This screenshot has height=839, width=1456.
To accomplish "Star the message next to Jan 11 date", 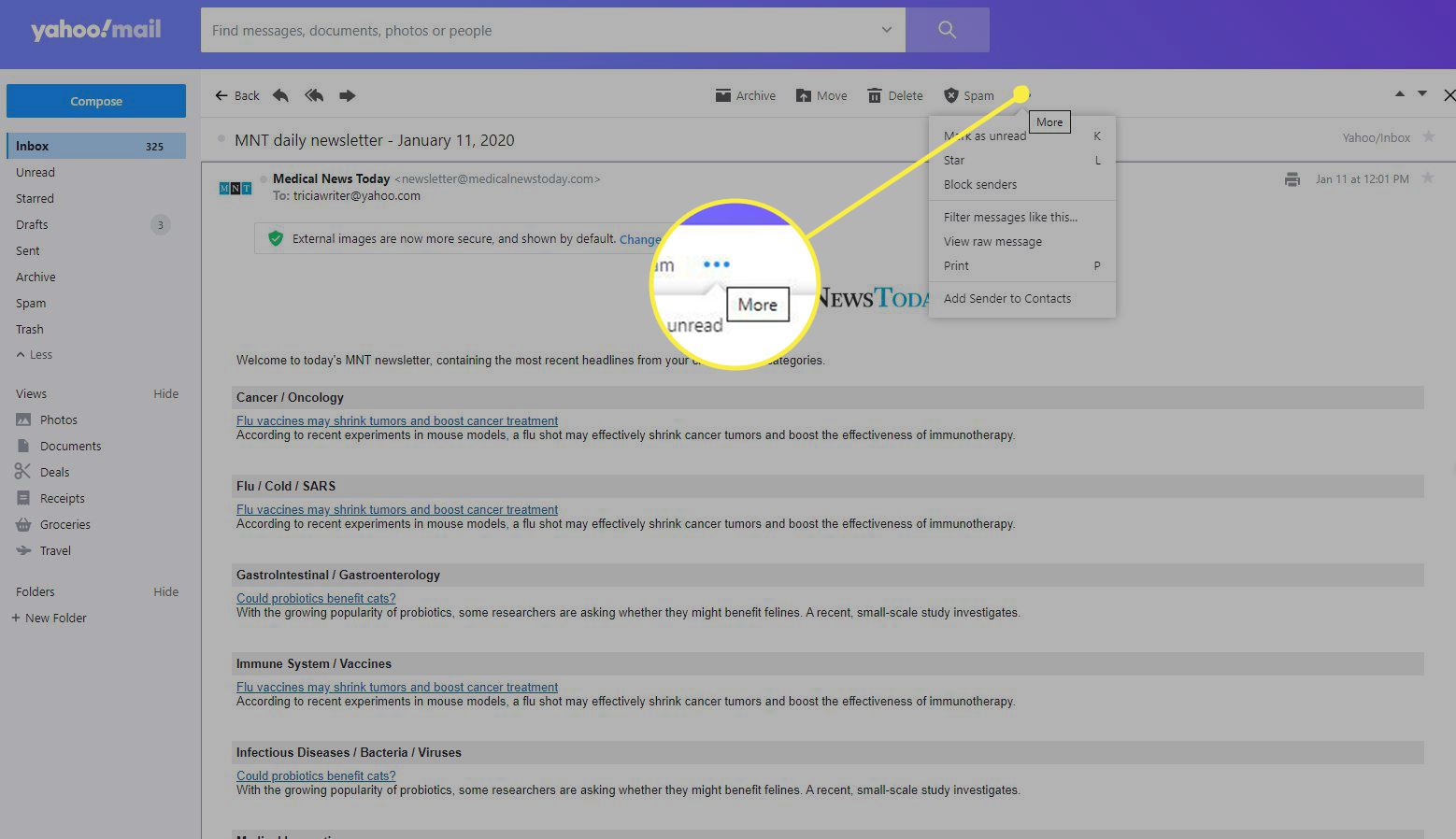I will (1427, 178).
